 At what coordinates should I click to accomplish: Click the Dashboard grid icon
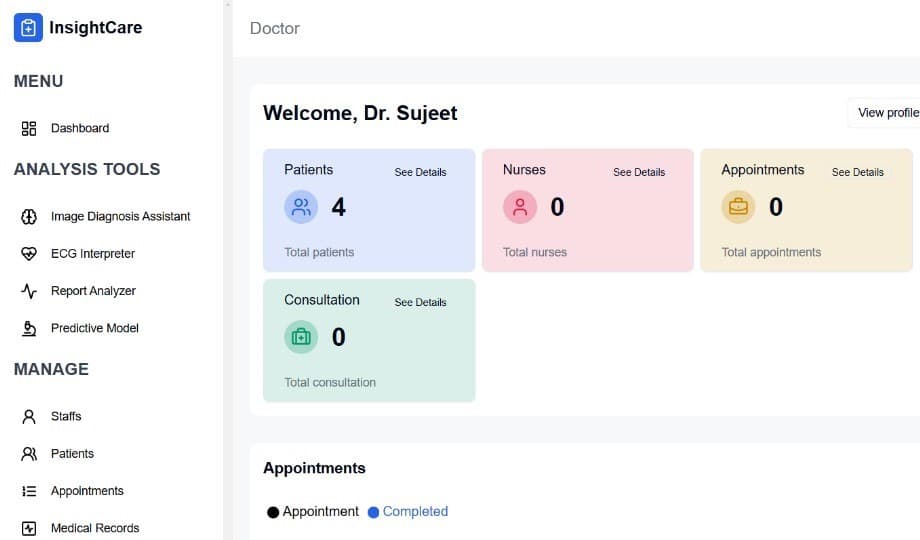point(29,129)
